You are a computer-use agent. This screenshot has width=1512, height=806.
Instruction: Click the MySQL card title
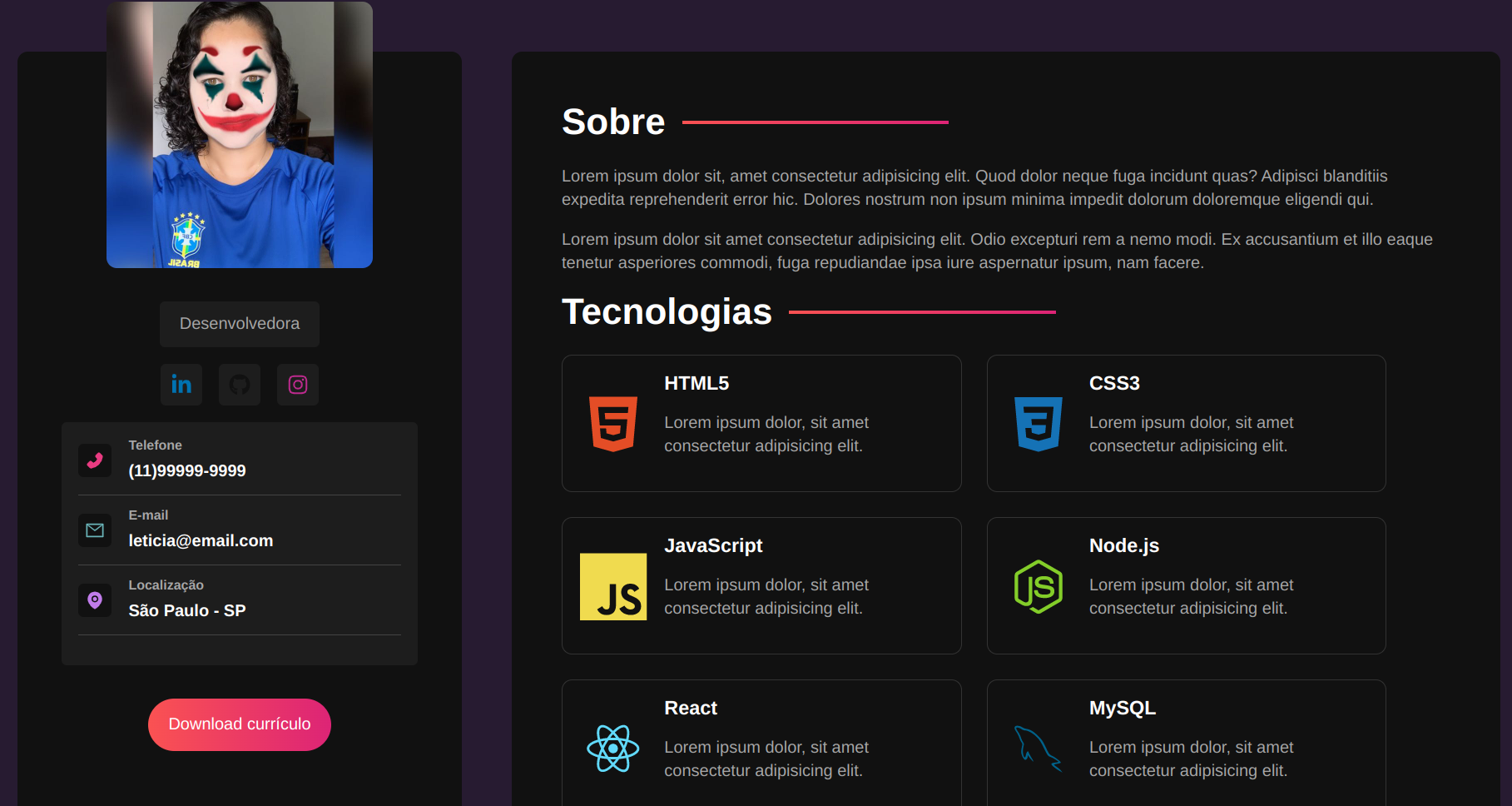point(1123,708)
